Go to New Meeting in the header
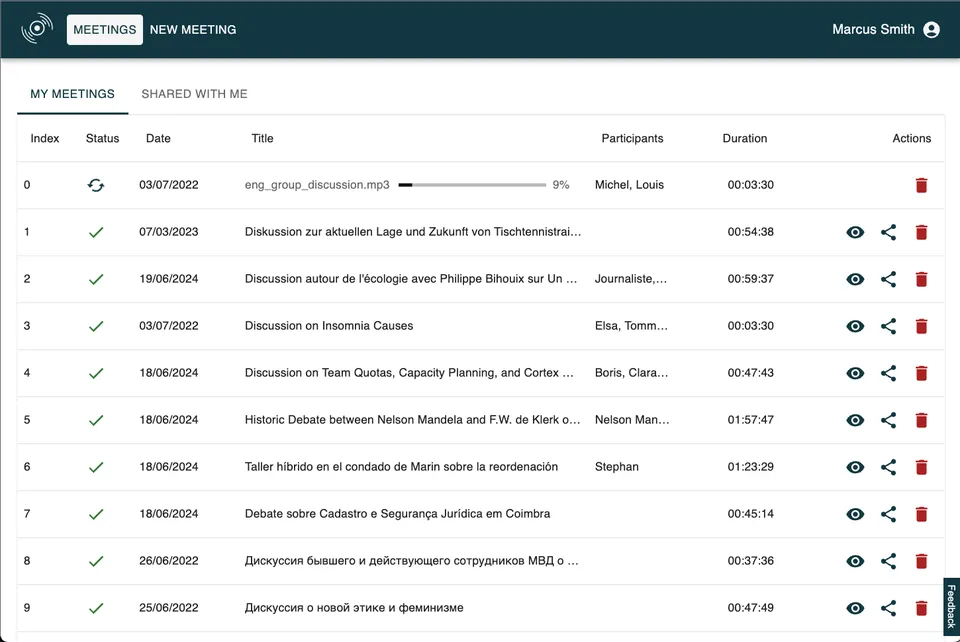The image size is (960, 642). (193, 29)
